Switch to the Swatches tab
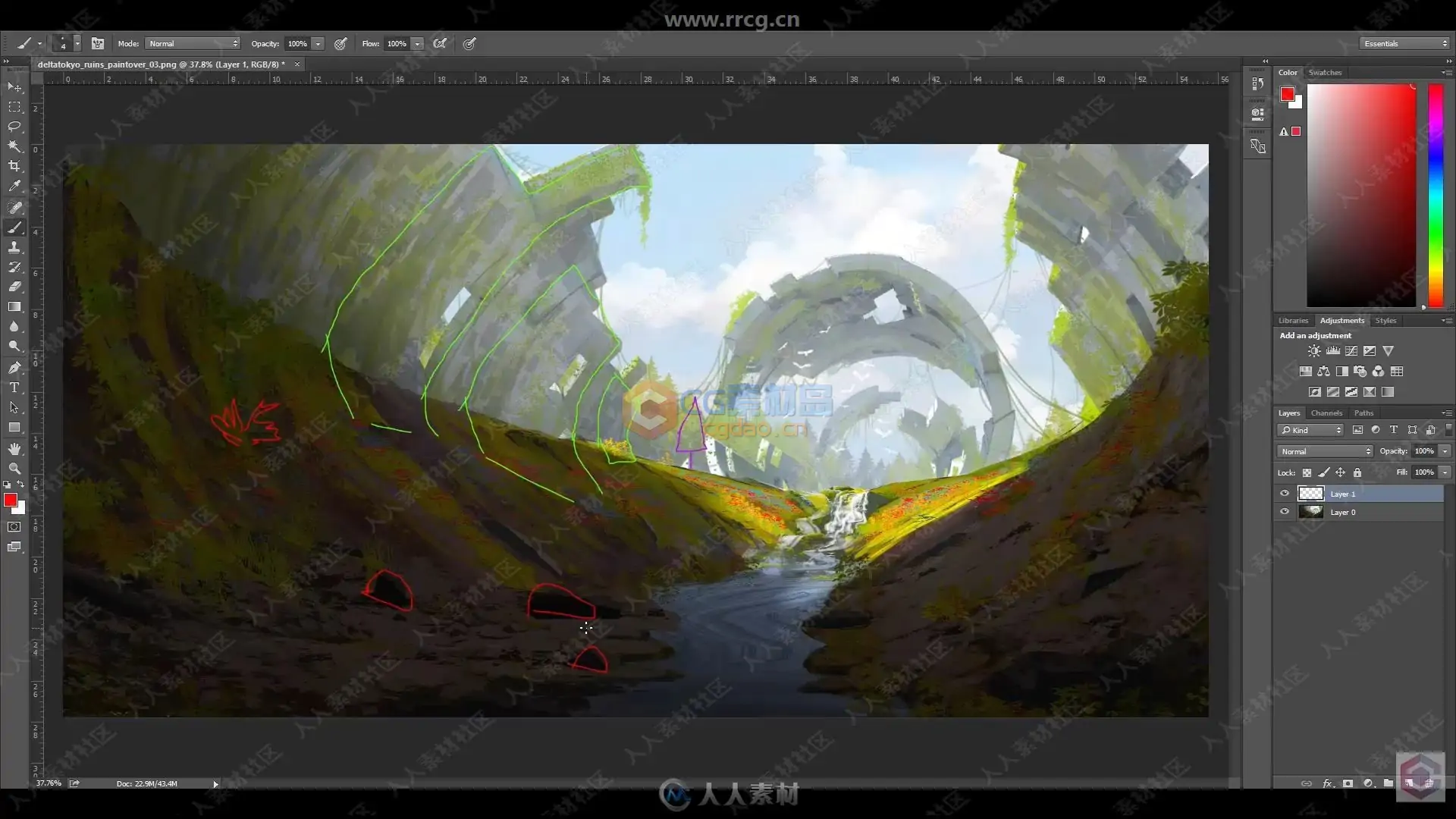The height and width of the screenshot is (819, 1456). (1325, 73)
